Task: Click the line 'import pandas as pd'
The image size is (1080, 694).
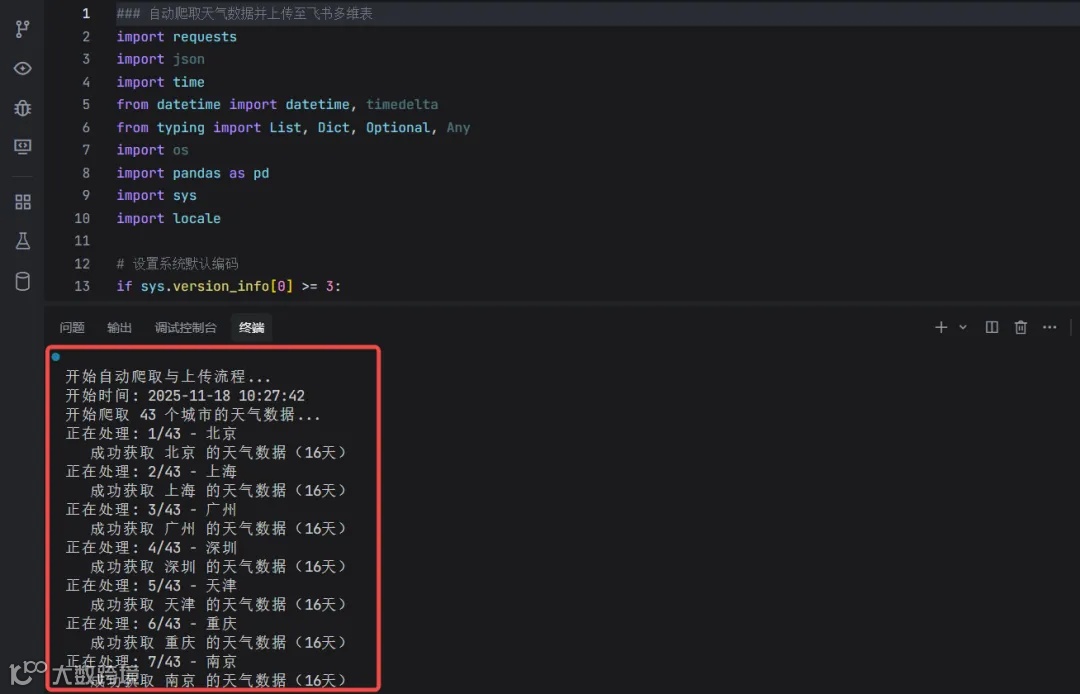Action: [x=193, y=173]
